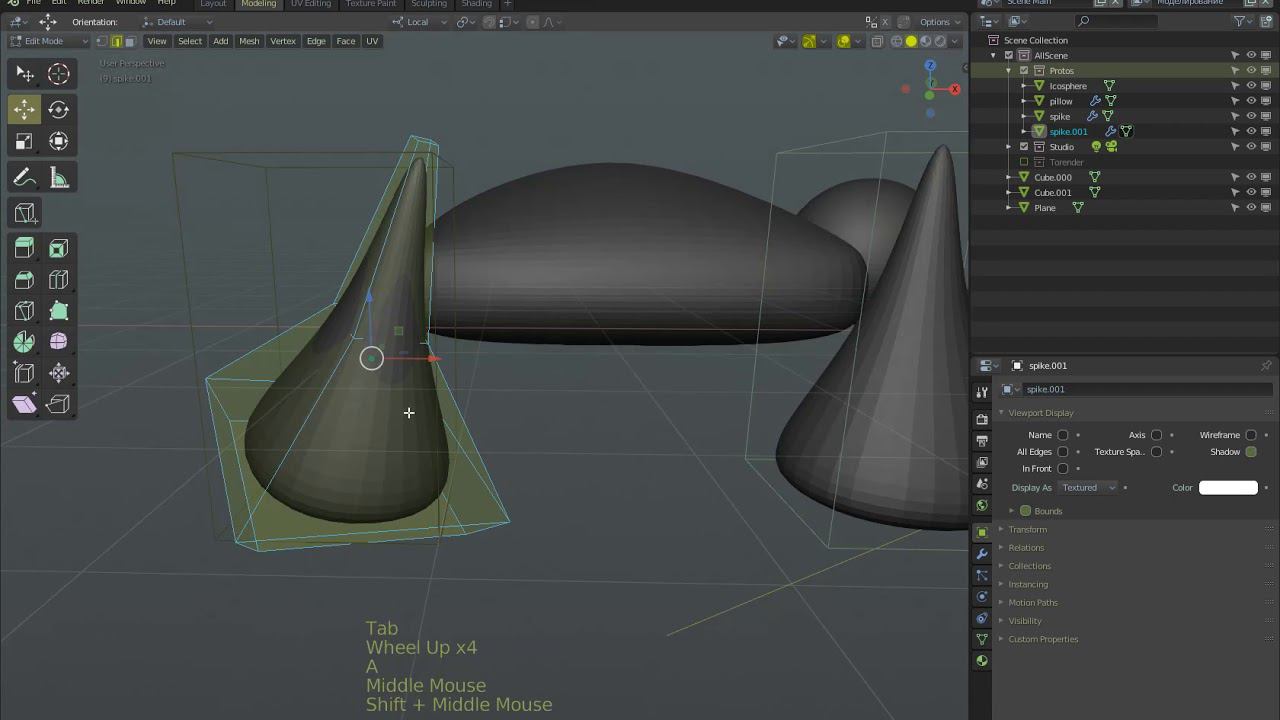Click the white Color swatch
This screenshot has height=720, width=1280.
coord(1228,488)
